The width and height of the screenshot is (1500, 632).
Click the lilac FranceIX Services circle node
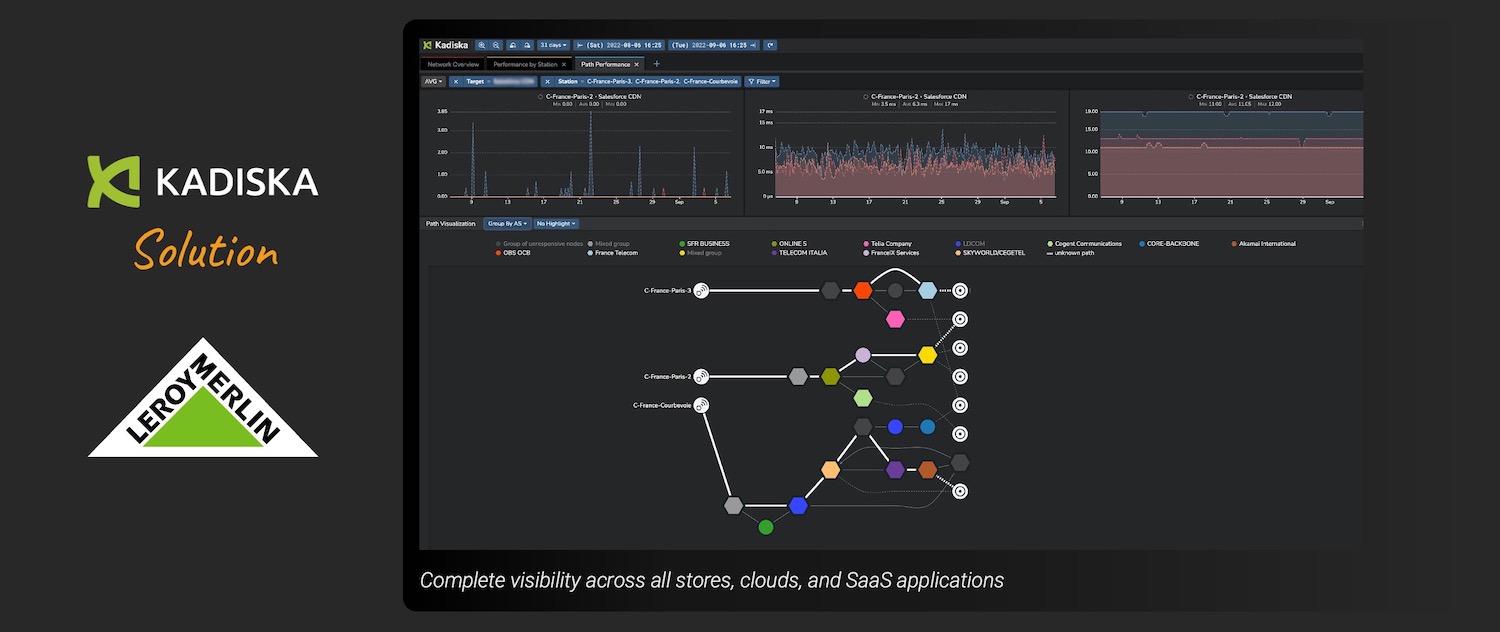[863, 355]
